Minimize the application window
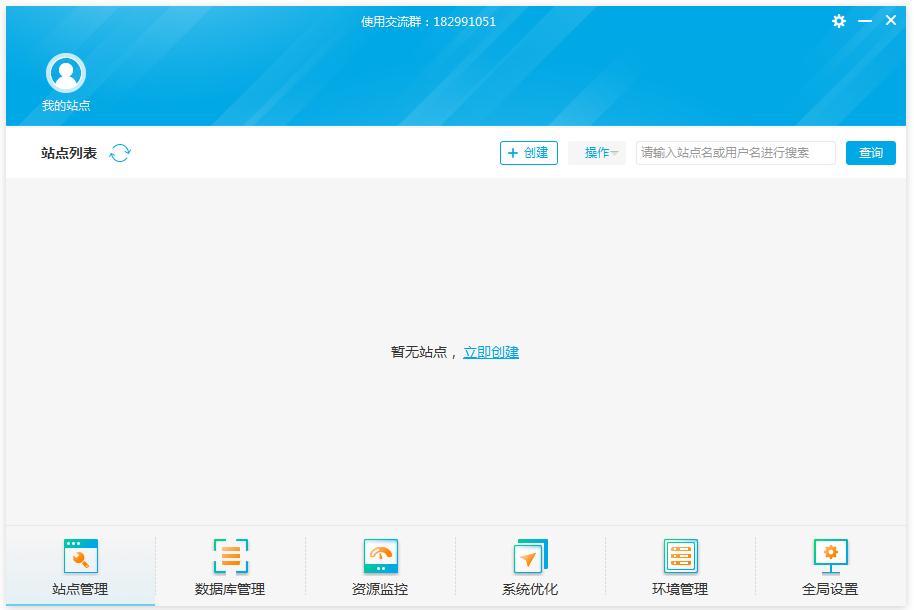The height and width of the screenshot is (610, 914). (864, 20)
